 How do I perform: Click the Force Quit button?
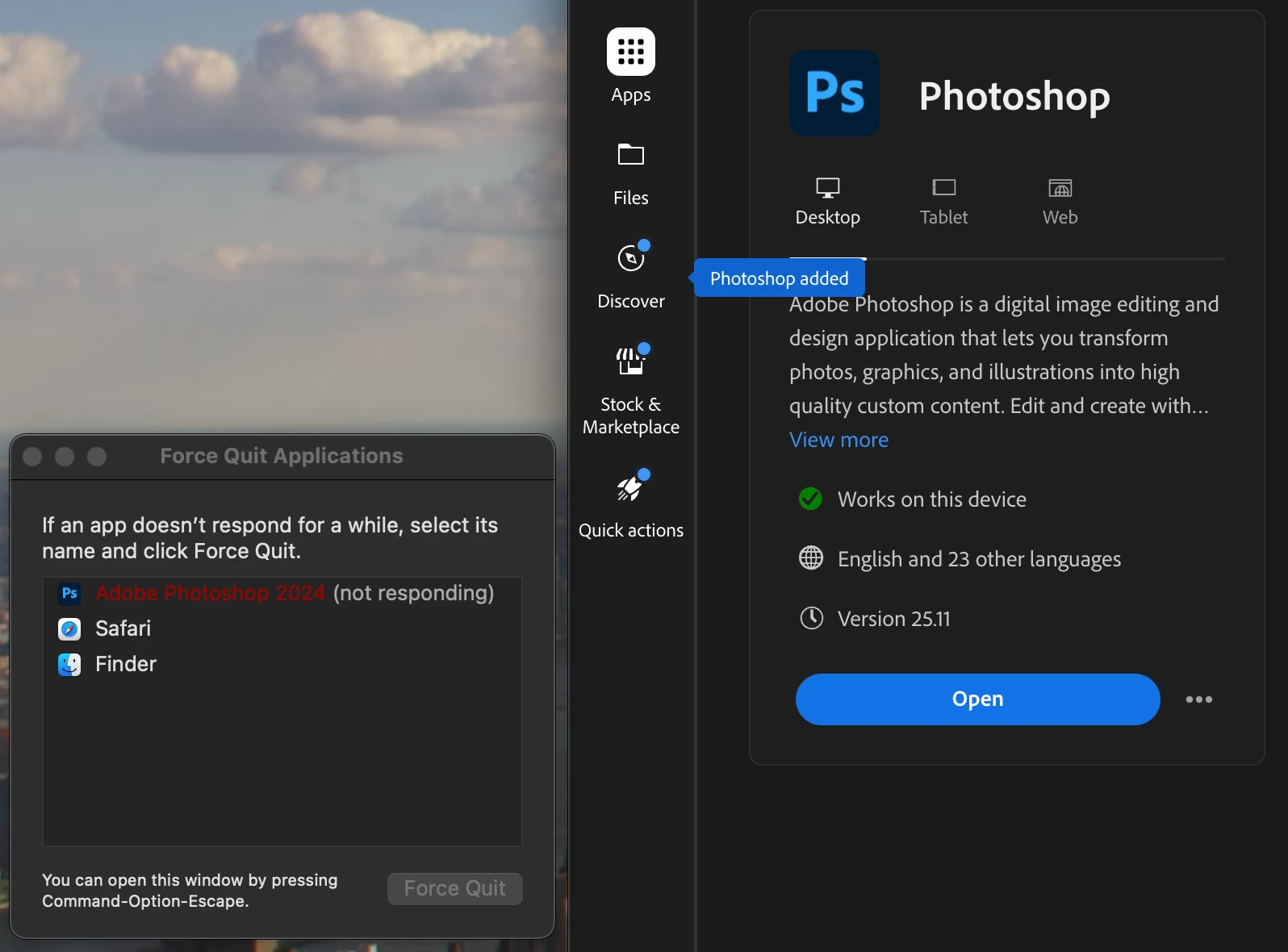[455, 889]
